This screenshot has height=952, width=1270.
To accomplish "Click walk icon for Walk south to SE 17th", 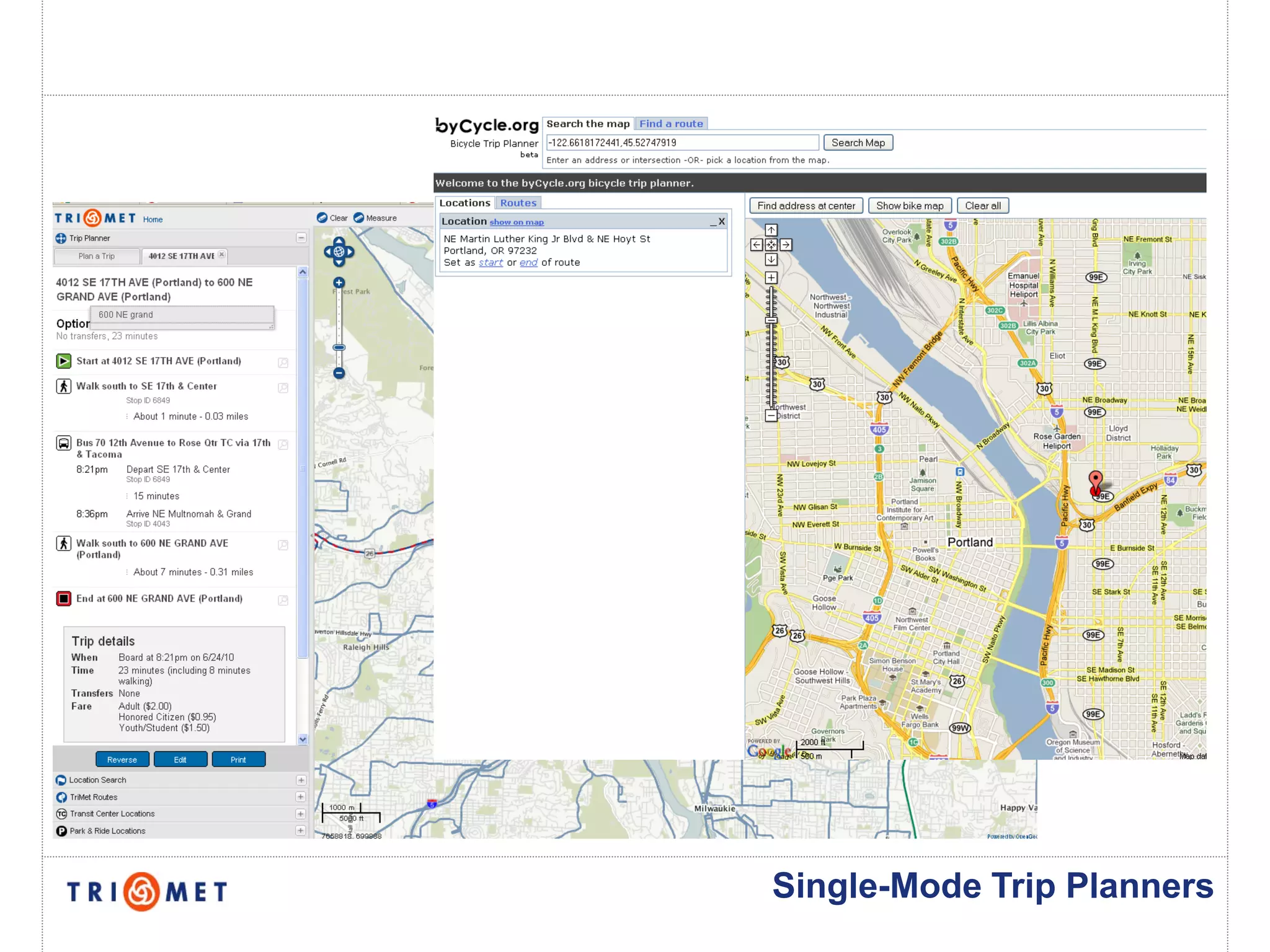I will pos(63,386).
